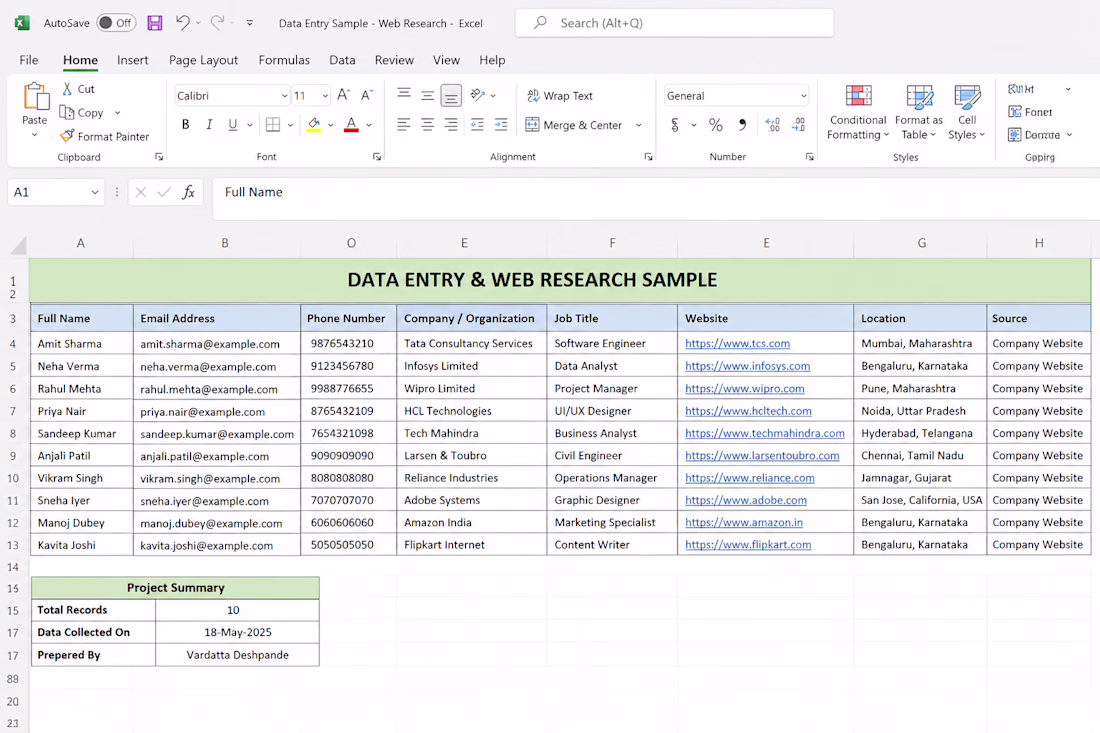
Task: Click the Cut scissors icon
Action: 67,89
